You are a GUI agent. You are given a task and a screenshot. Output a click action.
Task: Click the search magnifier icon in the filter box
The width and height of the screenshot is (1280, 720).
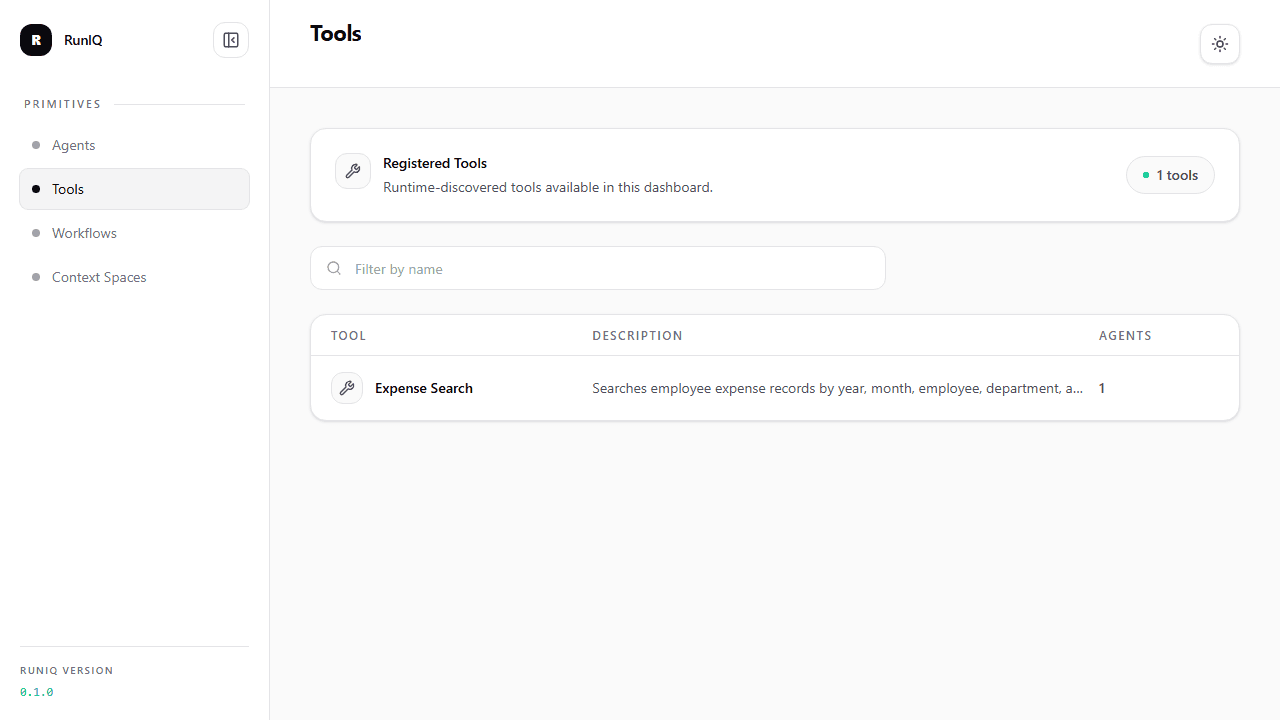tap(334, 268)
